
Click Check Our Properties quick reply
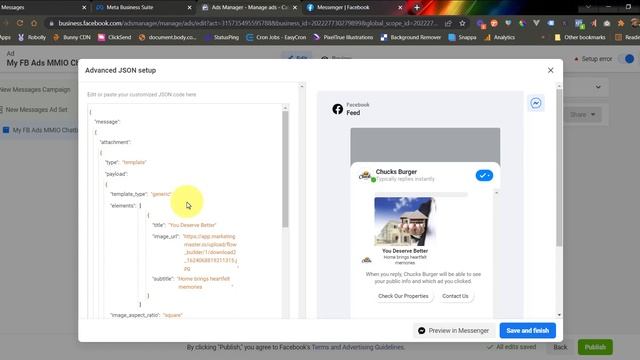pos(403,296)
